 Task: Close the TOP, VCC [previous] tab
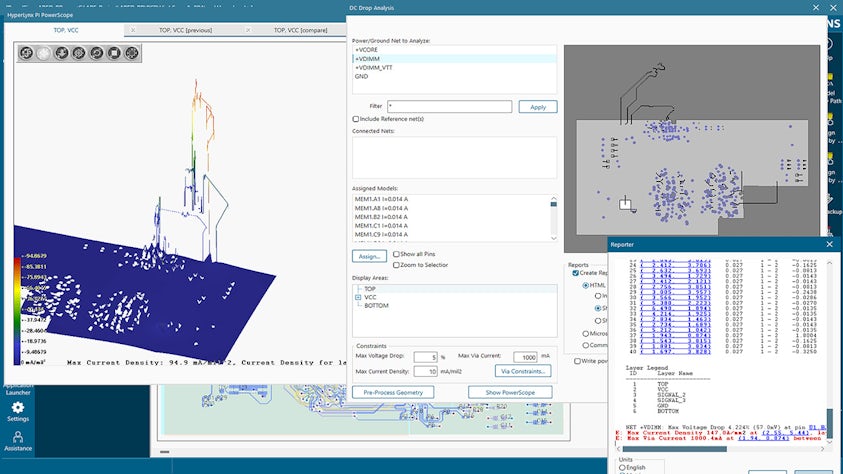133,30
